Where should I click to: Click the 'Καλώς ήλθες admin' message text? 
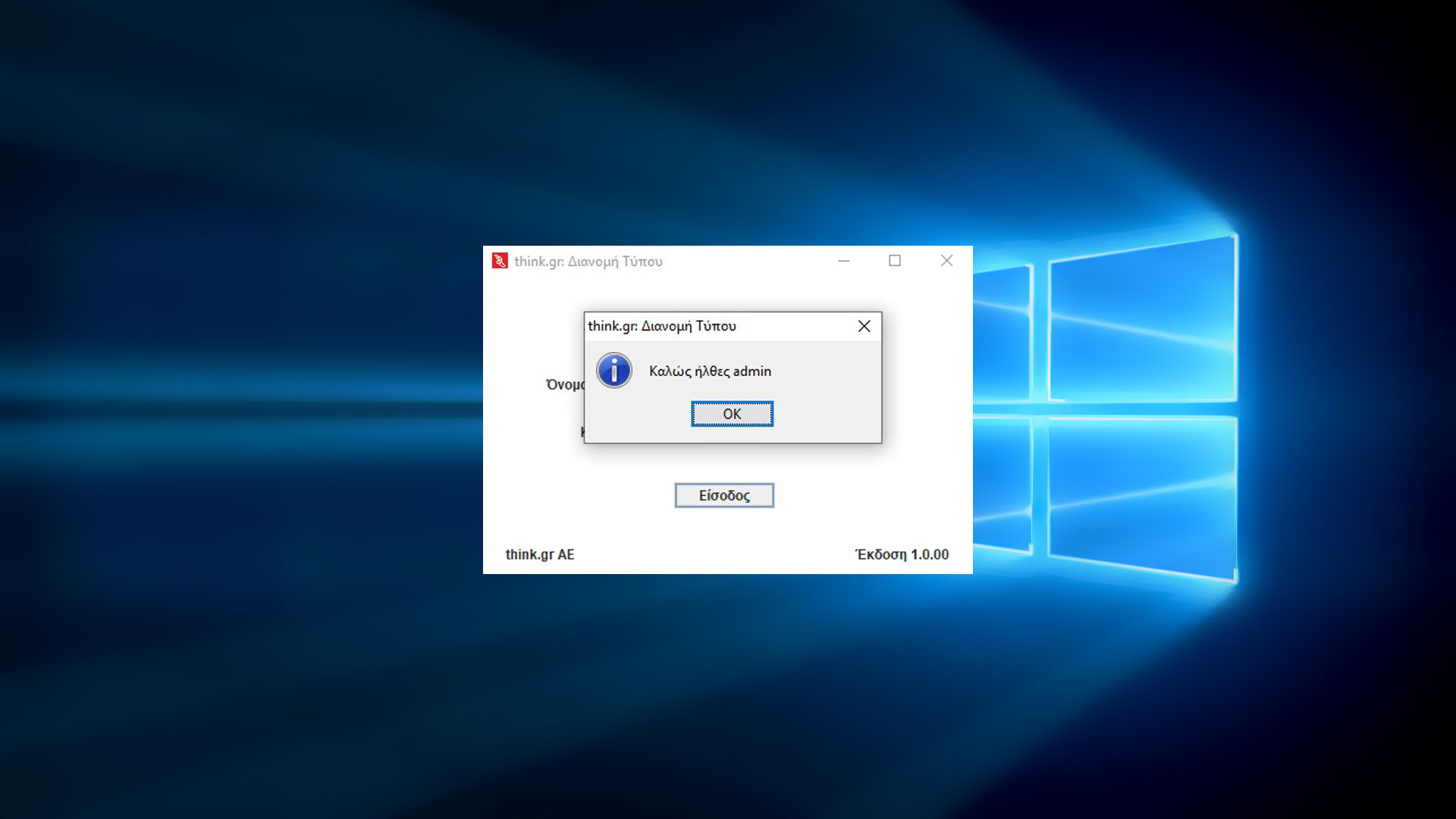point(710,372)
